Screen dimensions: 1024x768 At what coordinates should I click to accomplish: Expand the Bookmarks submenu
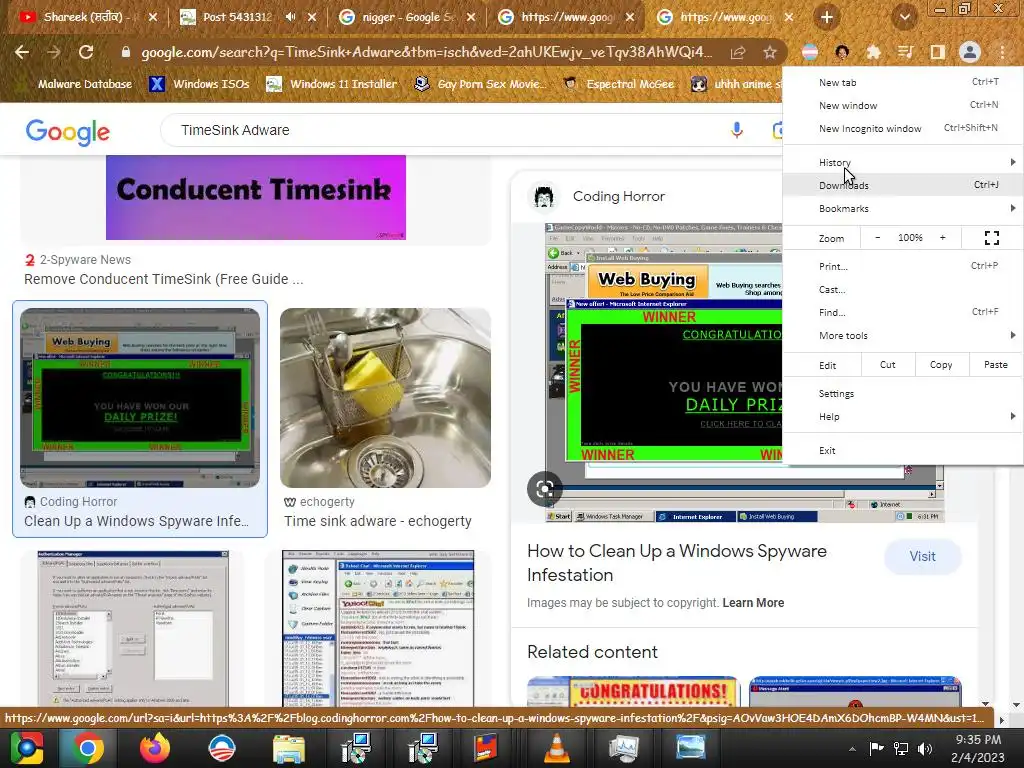(903, 208)
